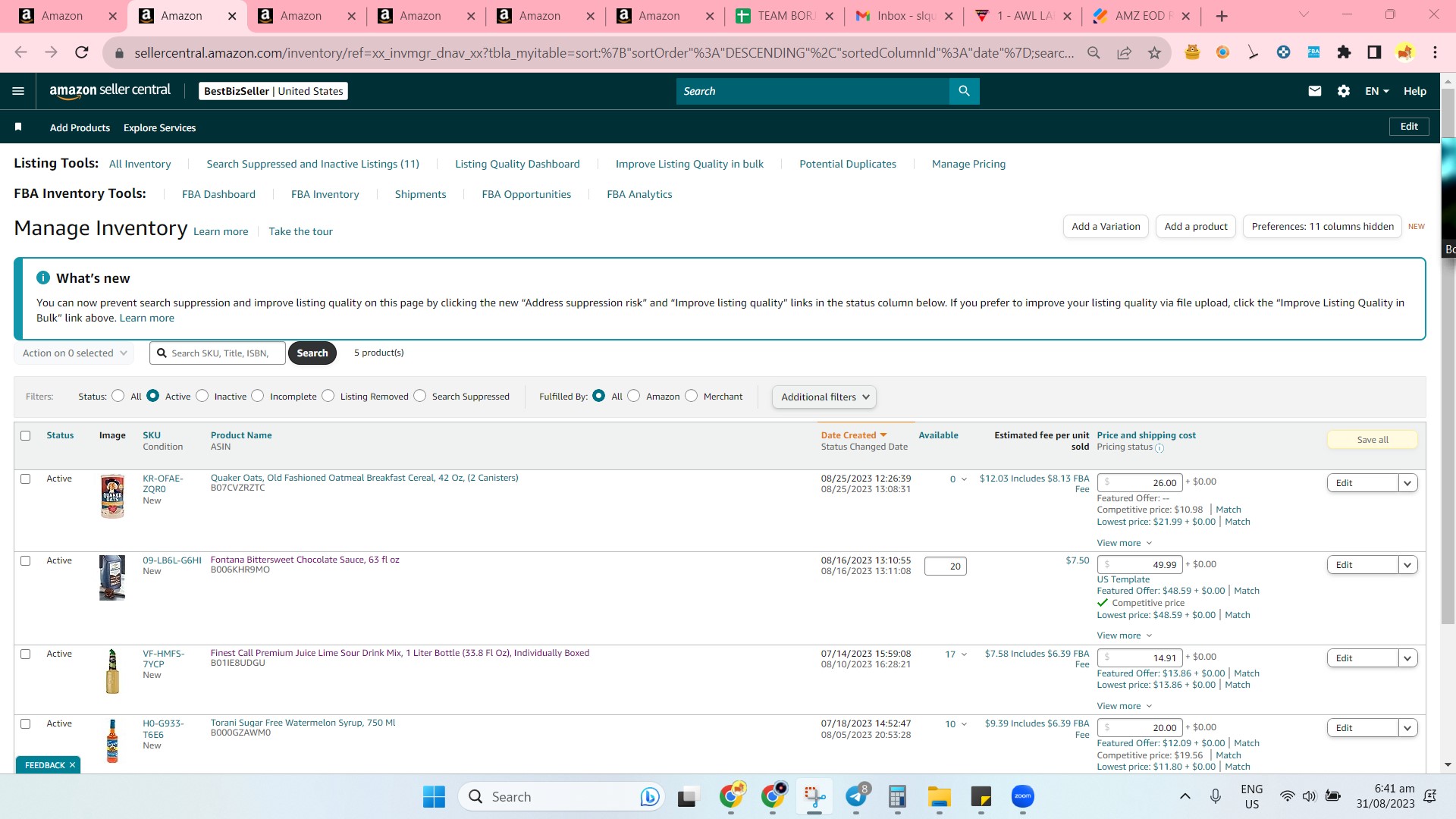
Task: Open the FBA extension icon
Action: click(1313, 52)
